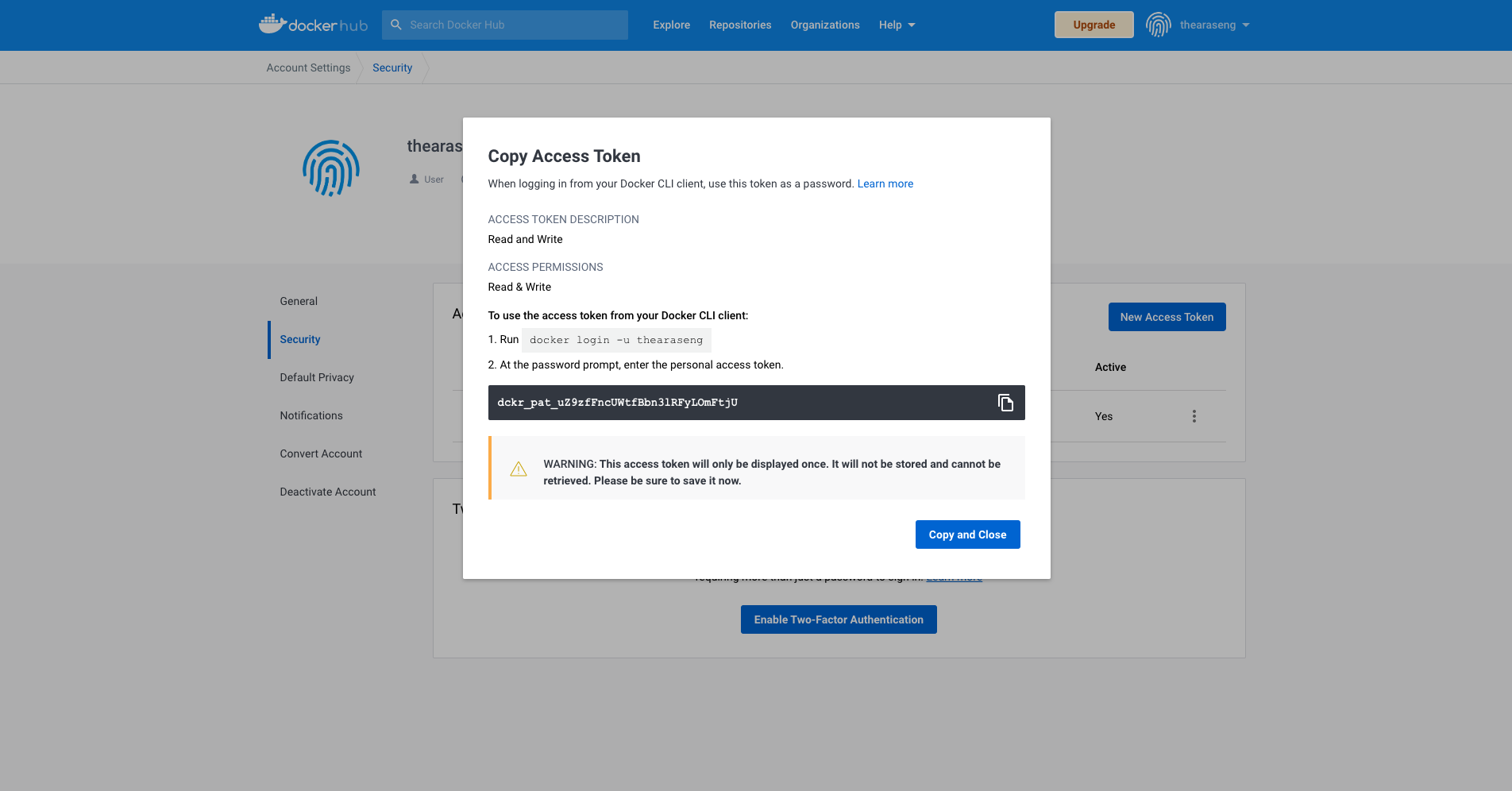Select Security in settings sidebar
The image size is (1512, 791).
pos(300,339)
